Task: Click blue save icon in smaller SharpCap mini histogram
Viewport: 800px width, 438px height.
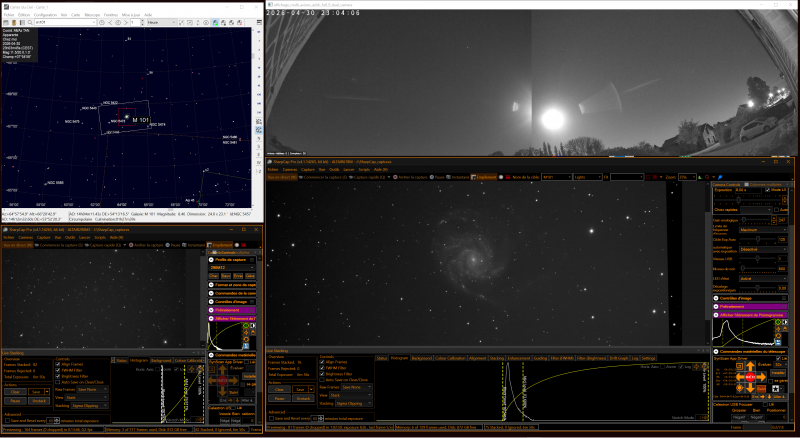Action: coord(246,346)
